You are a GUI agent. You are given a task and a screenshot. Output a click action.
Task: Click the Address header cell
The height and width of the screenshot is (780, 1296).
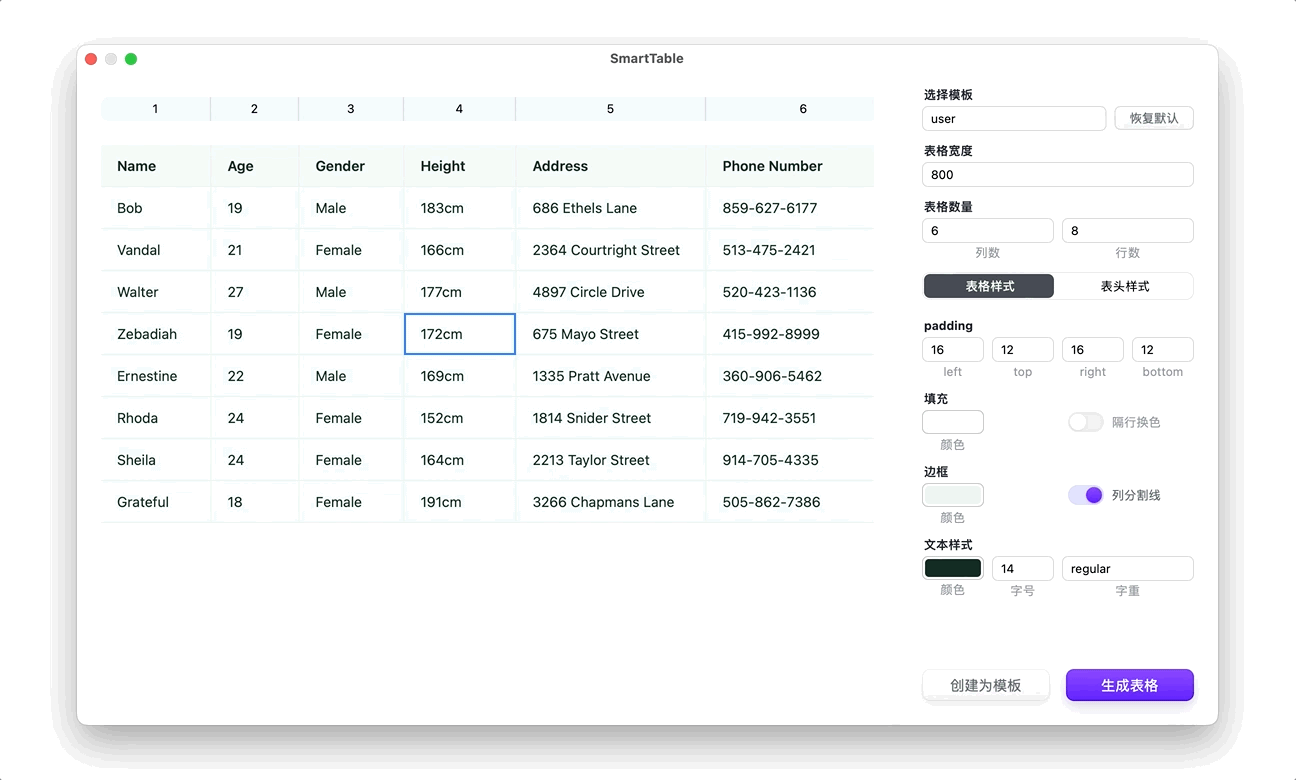pos(611,166)
